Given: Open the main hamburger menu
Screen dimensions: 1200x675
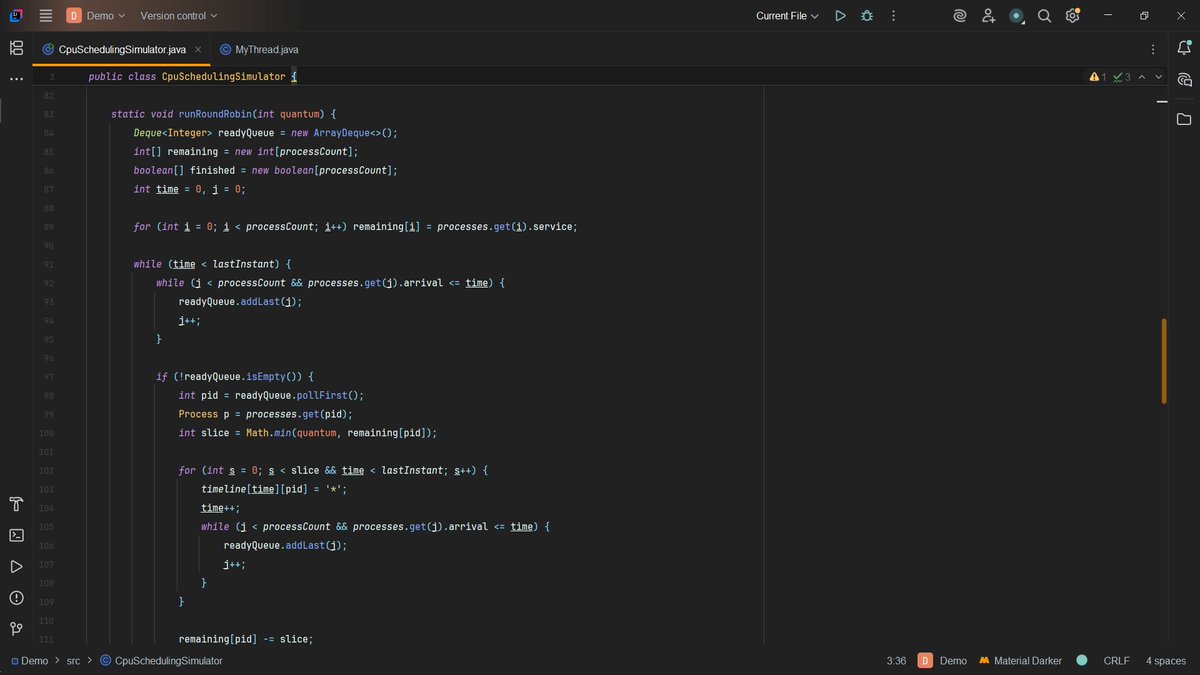Looking at the screenshot, I should (x=46, y=16).
